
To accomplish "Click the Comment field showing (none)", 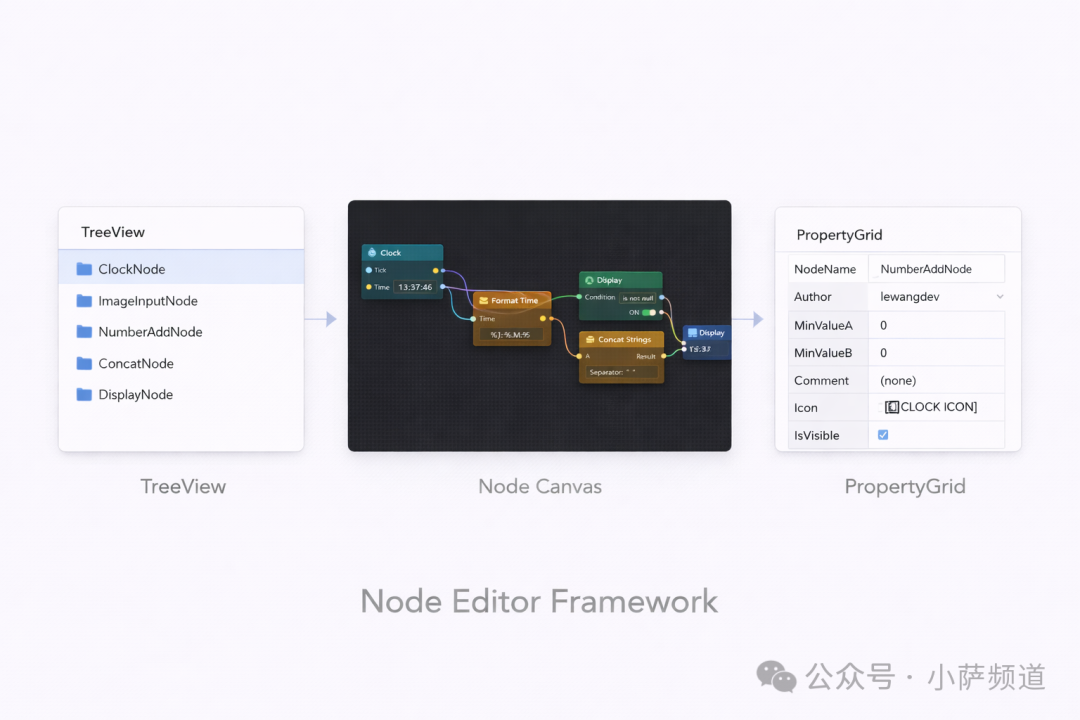I will click(x=937, y=380).
